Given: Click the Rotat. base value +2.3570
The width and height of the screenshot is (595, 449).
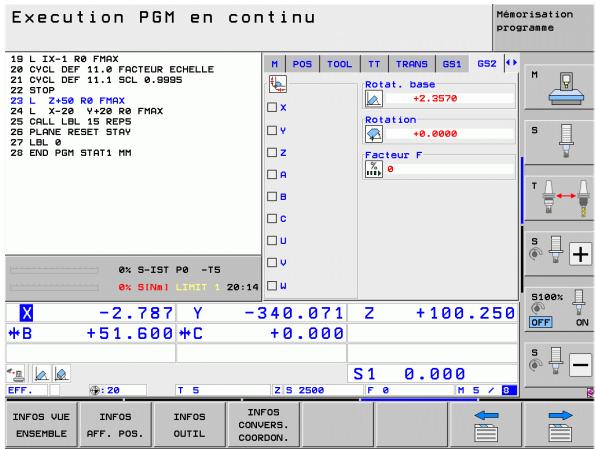Looking at the screenshot, I should tap(435, 99).
